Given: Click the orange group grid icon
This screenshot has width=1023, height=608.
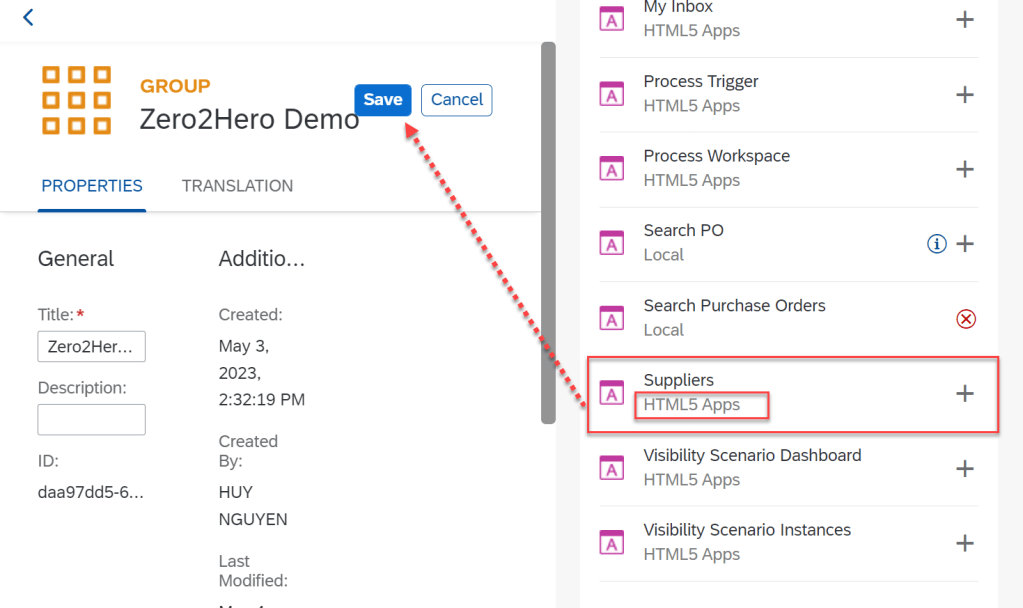Looking at the screenshot, I should (76, 100).
